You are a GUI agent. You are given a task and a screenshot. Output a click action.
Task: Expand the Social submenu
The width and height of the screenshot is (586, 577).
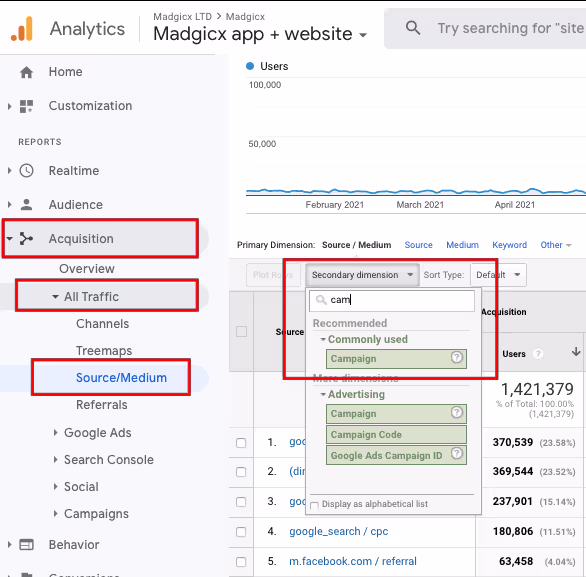point(55,487)
